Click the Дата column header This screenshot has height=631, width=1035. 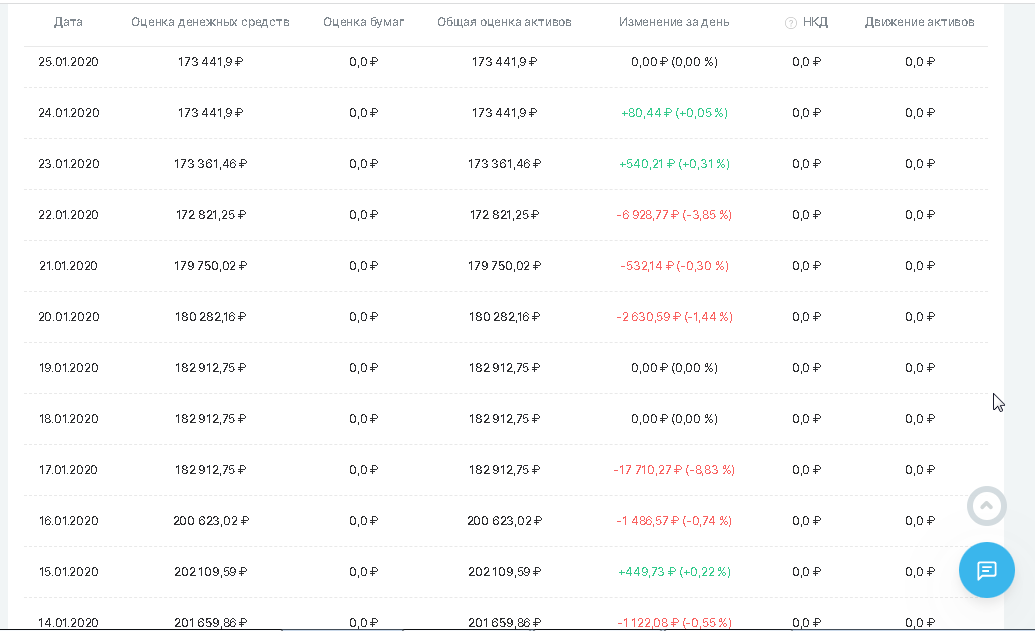pyautogui.click(x=68, y=22)
